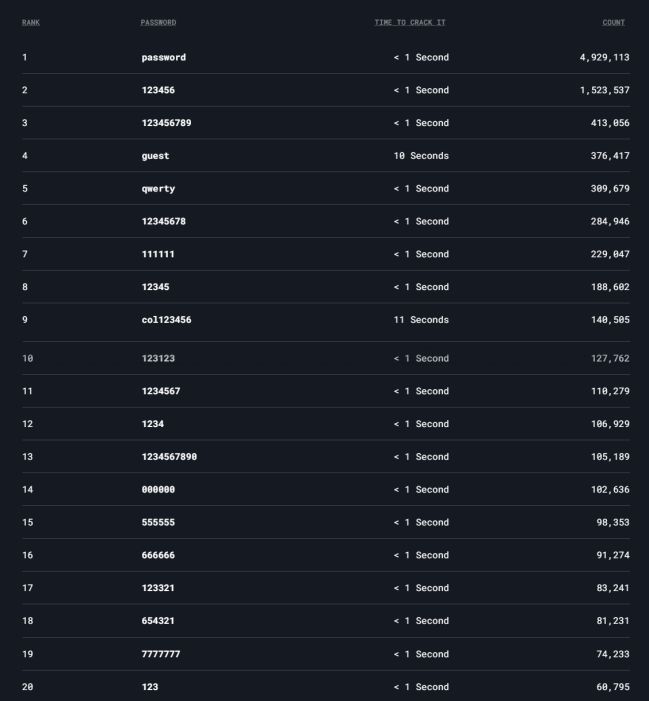The image size is (649, 701).
Task: Click the 'qwerty' password entry
Action: pyautogui.click(x=158, y=189)
